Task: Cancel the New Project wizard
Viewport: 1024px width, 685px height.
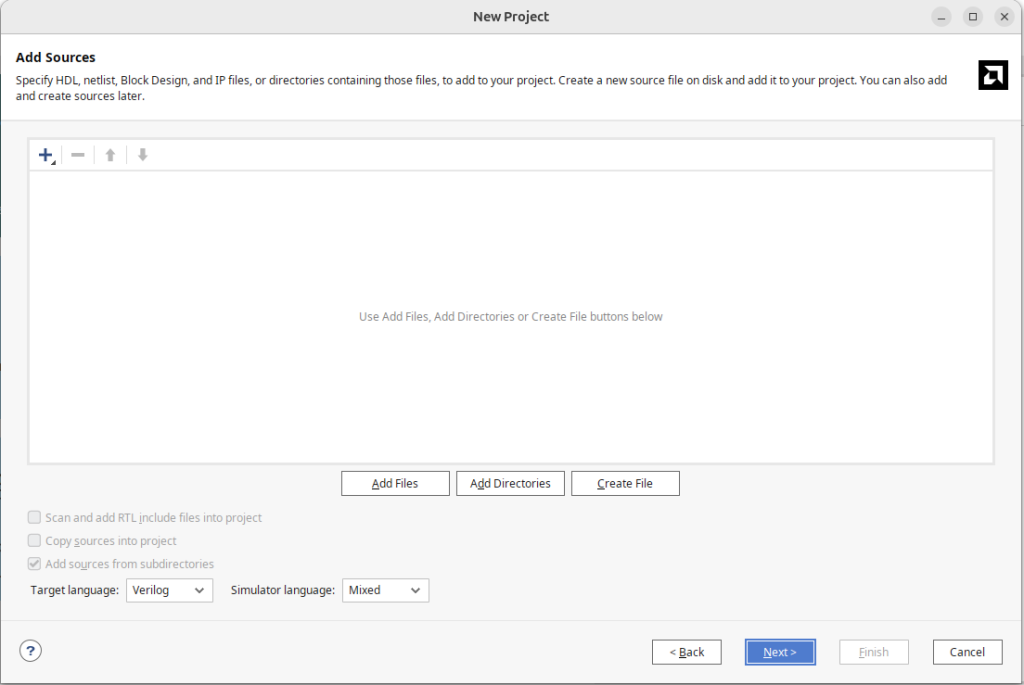Action: tap(967, 652)
